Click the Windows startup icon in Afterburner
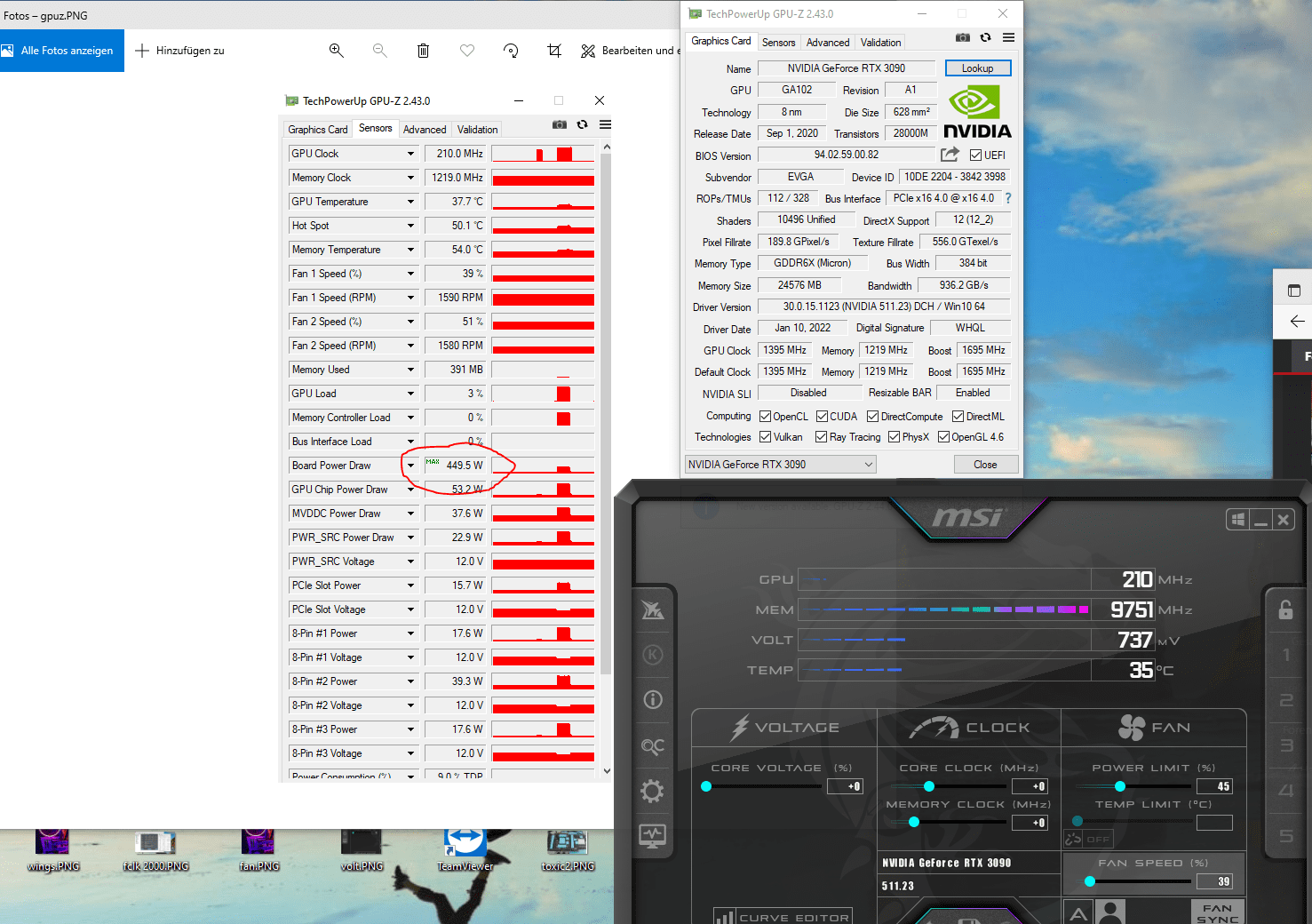1312x924 pixels. pyautogui.click(x=1236, y=520)
